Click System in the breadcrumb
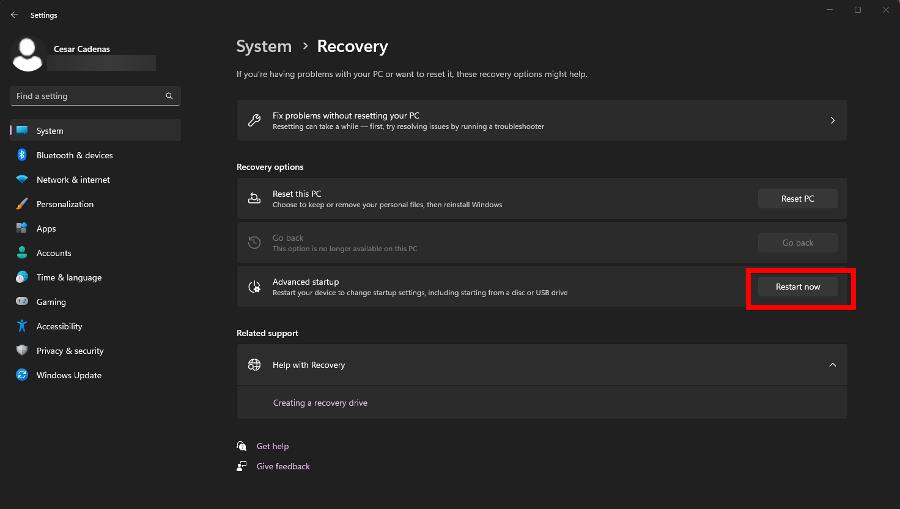The height and width of the screenshot is (509, 900). 264,46
